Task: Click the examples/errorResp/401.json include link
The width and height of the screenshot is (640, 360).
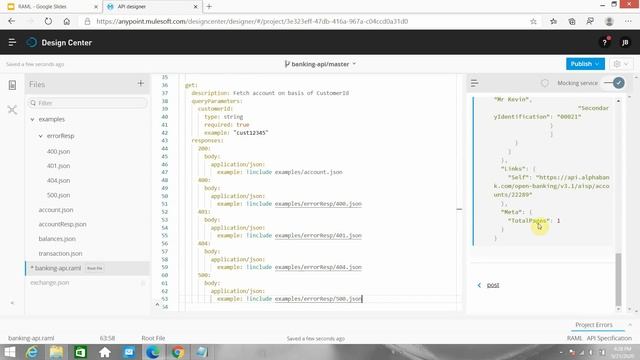Action: click(x=318, y=236)
